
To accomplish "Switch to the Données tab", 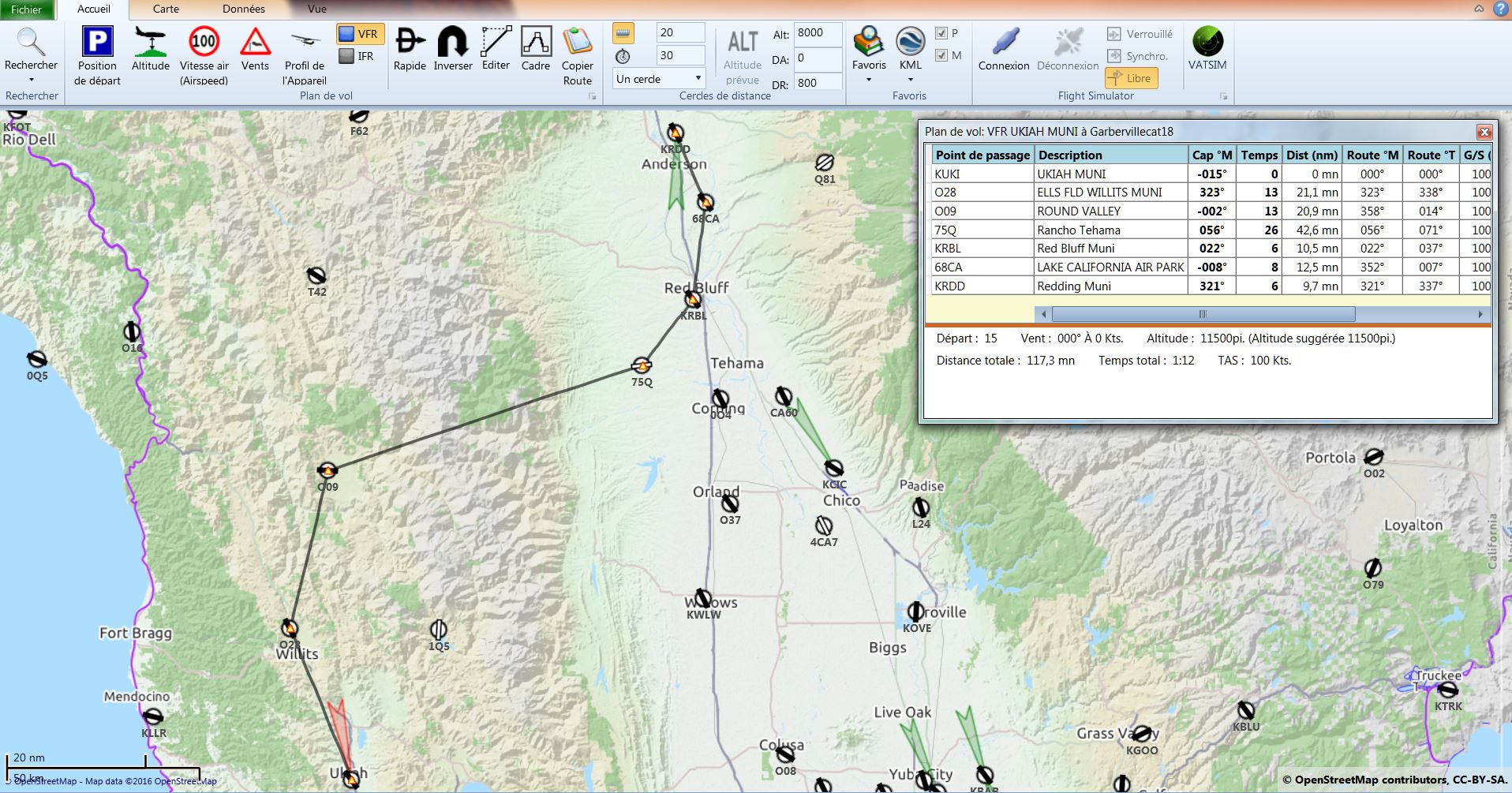I will pyautogui.click(x=244, y=9).
